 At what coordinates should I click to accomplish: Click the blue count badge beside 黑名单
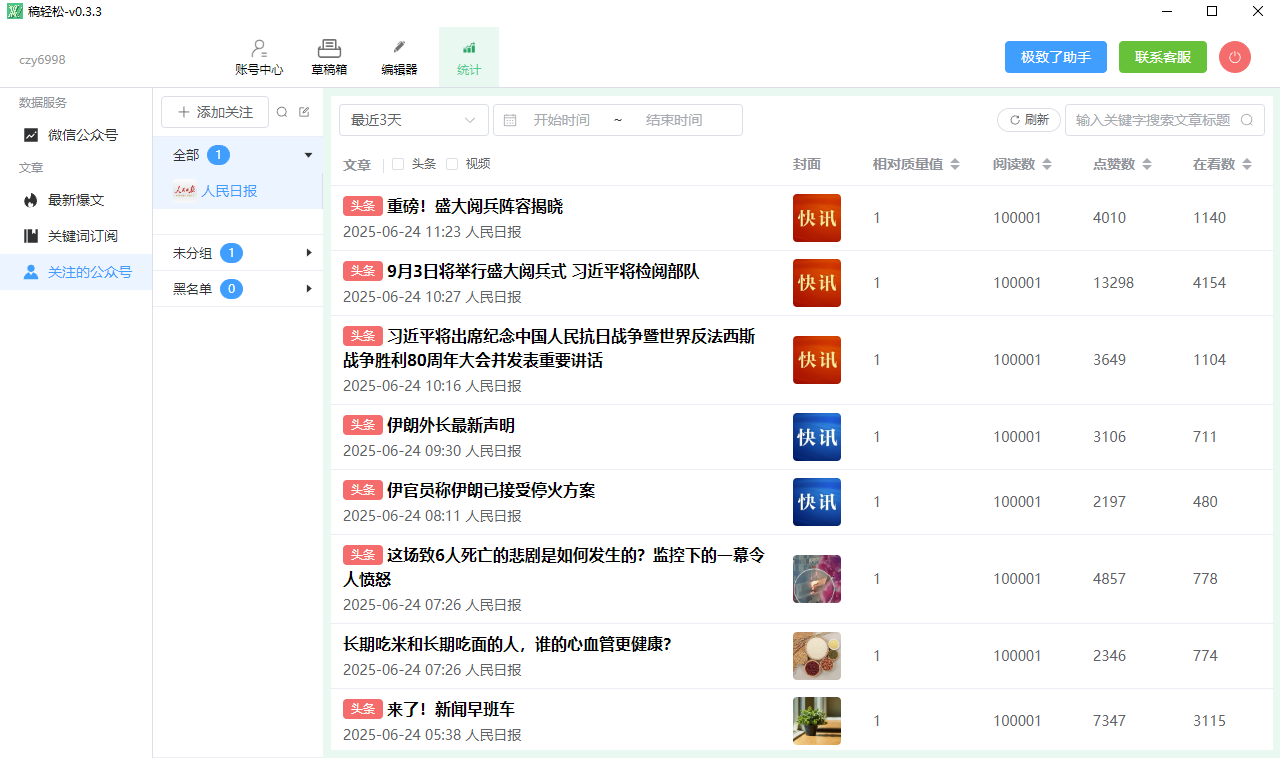pyautogui.click(x=231, y=289)
